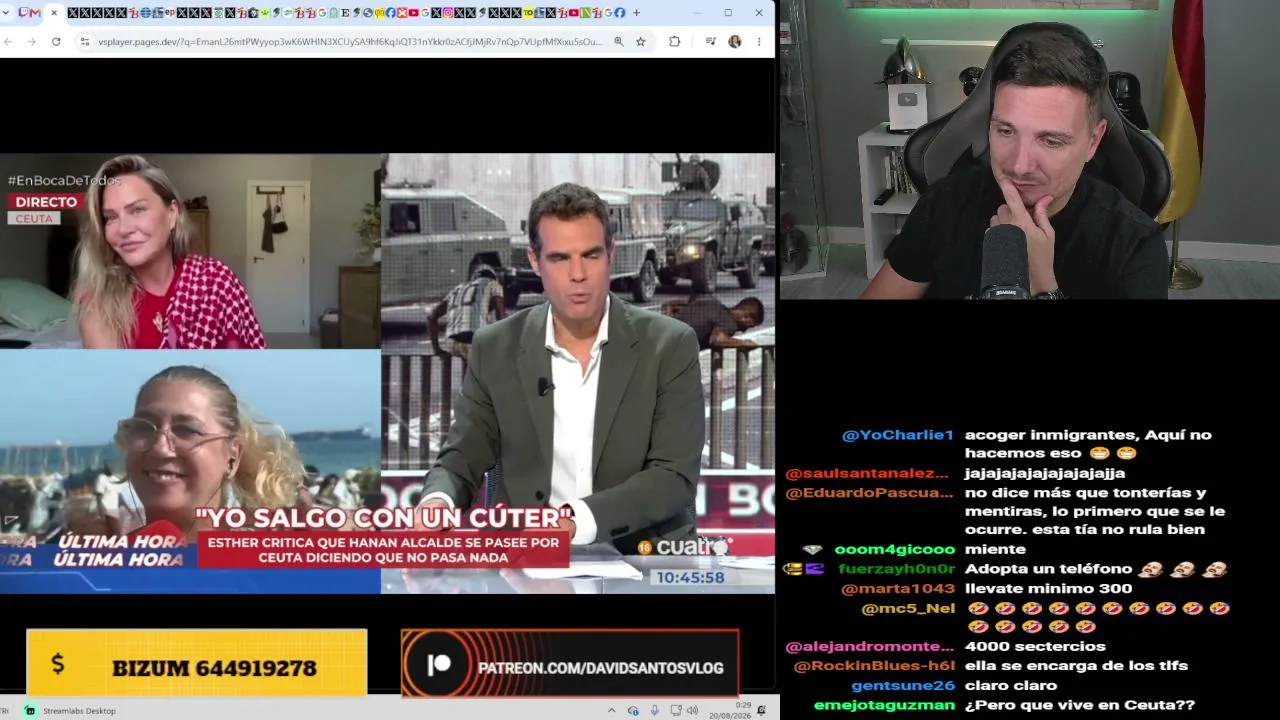Click the "4000 sectercios" chat message
The height and width of the screenshot is (720, 1280).
tap(1035, 646)
